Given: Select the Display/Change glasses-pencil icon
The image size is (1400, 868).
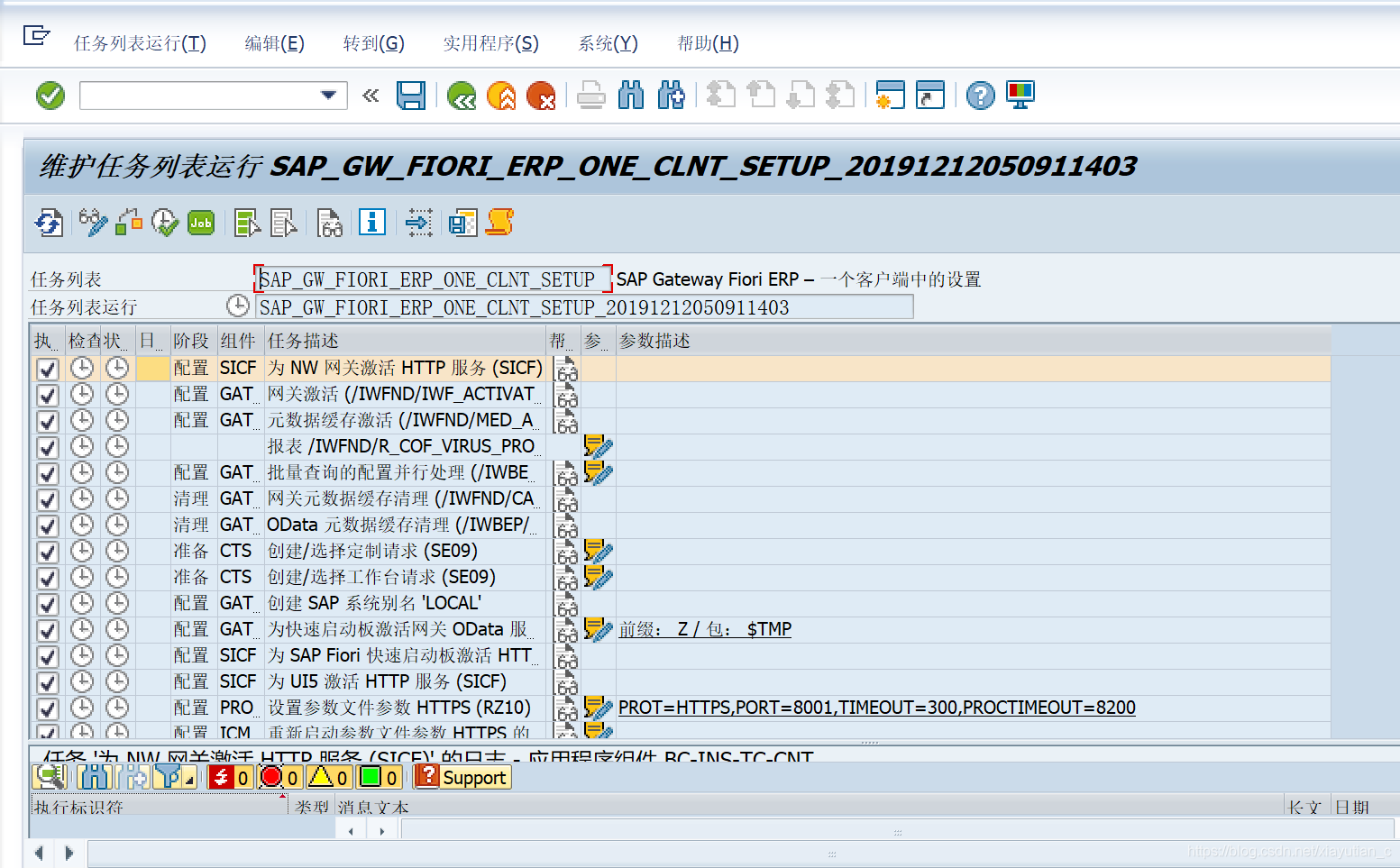Looking at the screenshot, I should point(91,223).
